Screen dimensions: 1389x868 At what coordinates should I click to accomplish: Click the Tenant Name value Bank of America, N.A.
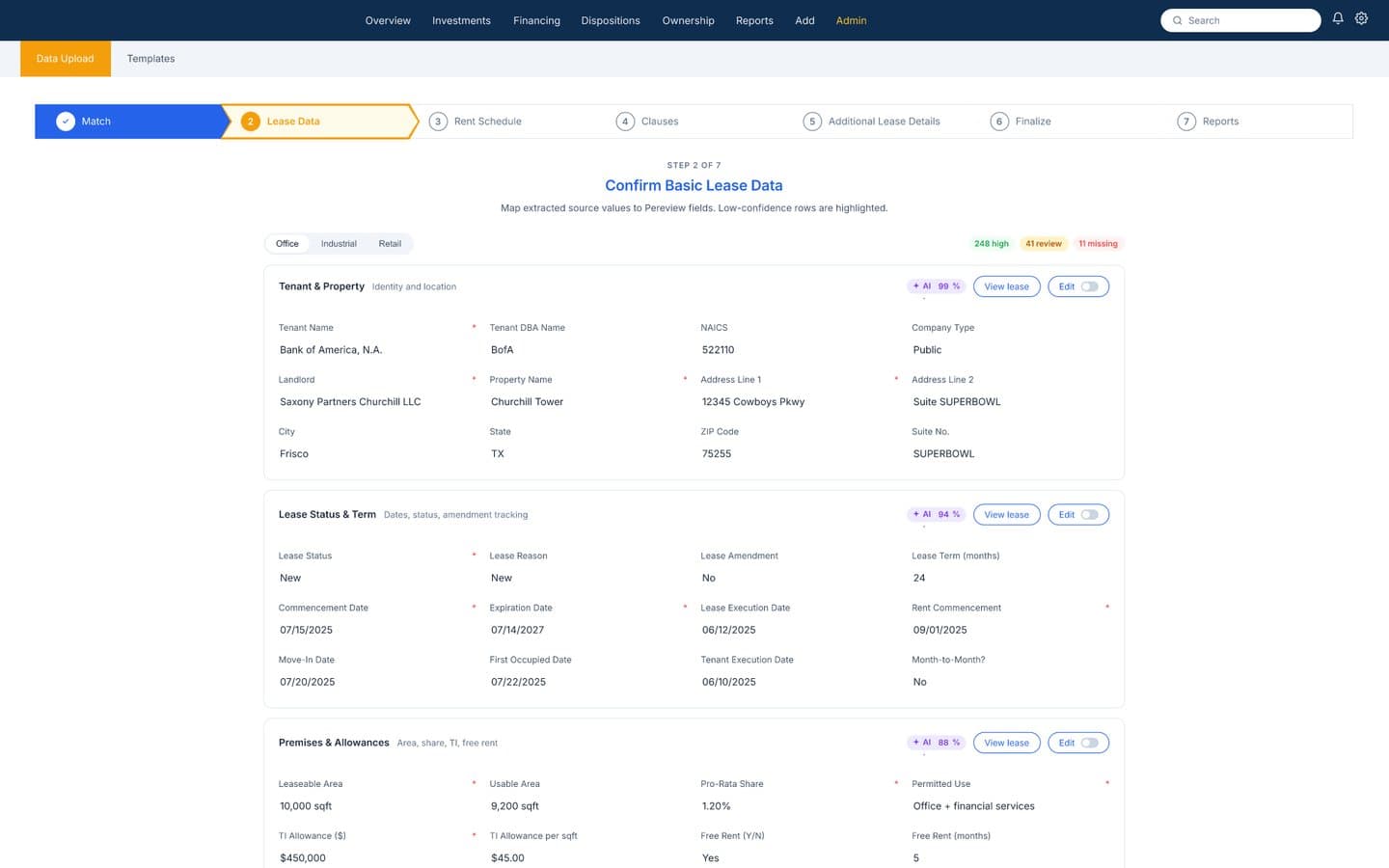(331, 350)
